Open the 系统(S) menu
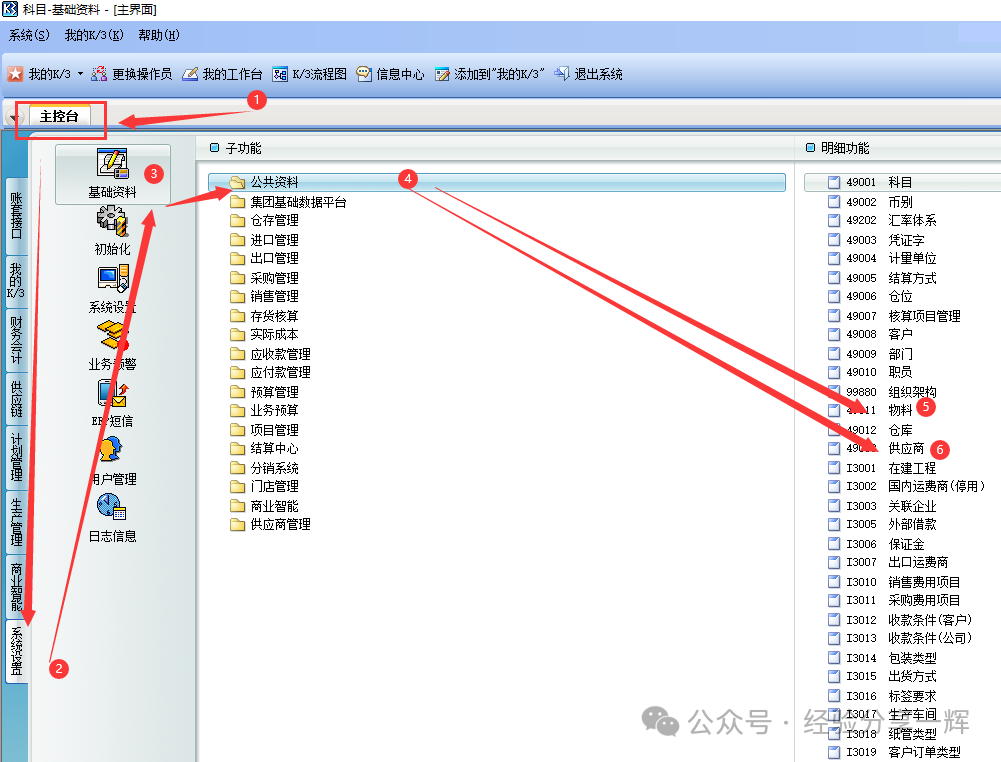This screenshot has height=762, width=1001. click(x=29, y=35)
